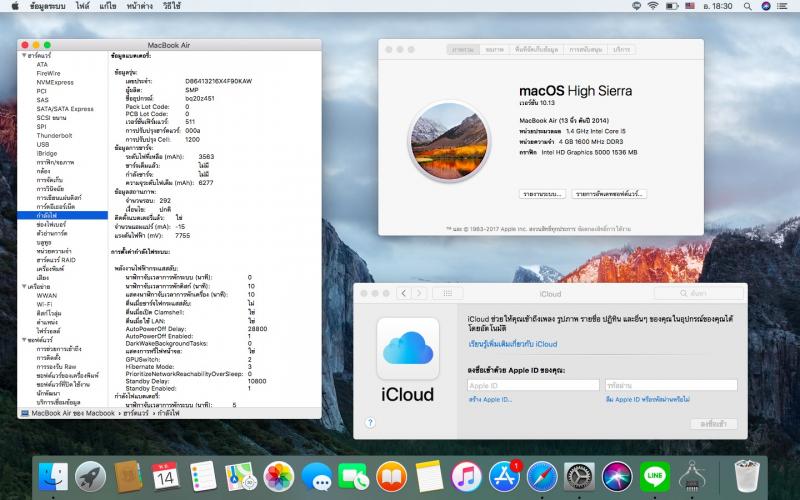
Task: Open เรียนรู้เพิ่มเติมเกี่ยวกับ iCloud link
Action: (513, 344)
